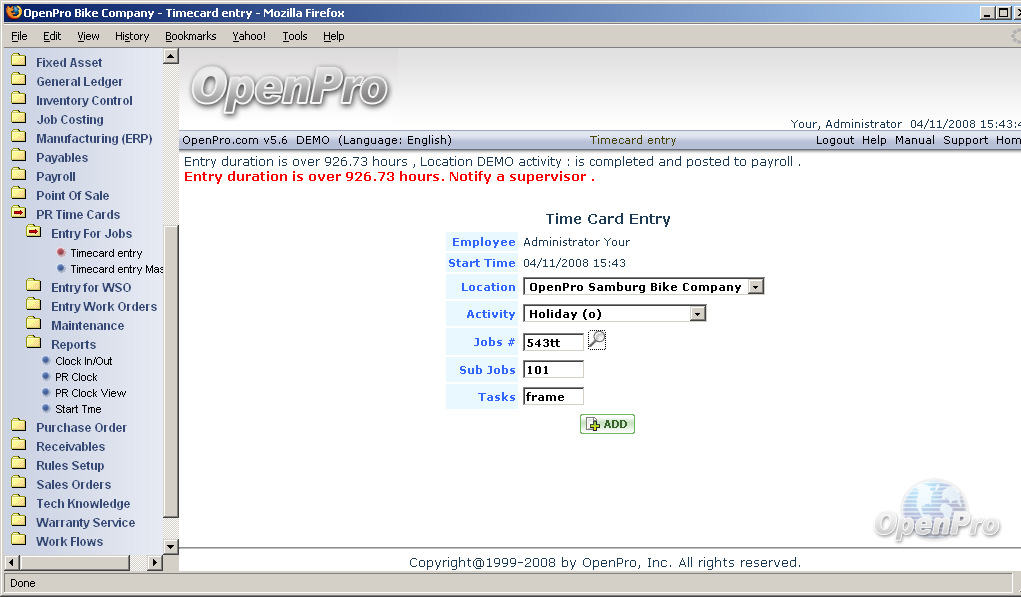Click the sidebar scroll down arrow
Screen dimensions: 1021x597
[x=170, y=547]
